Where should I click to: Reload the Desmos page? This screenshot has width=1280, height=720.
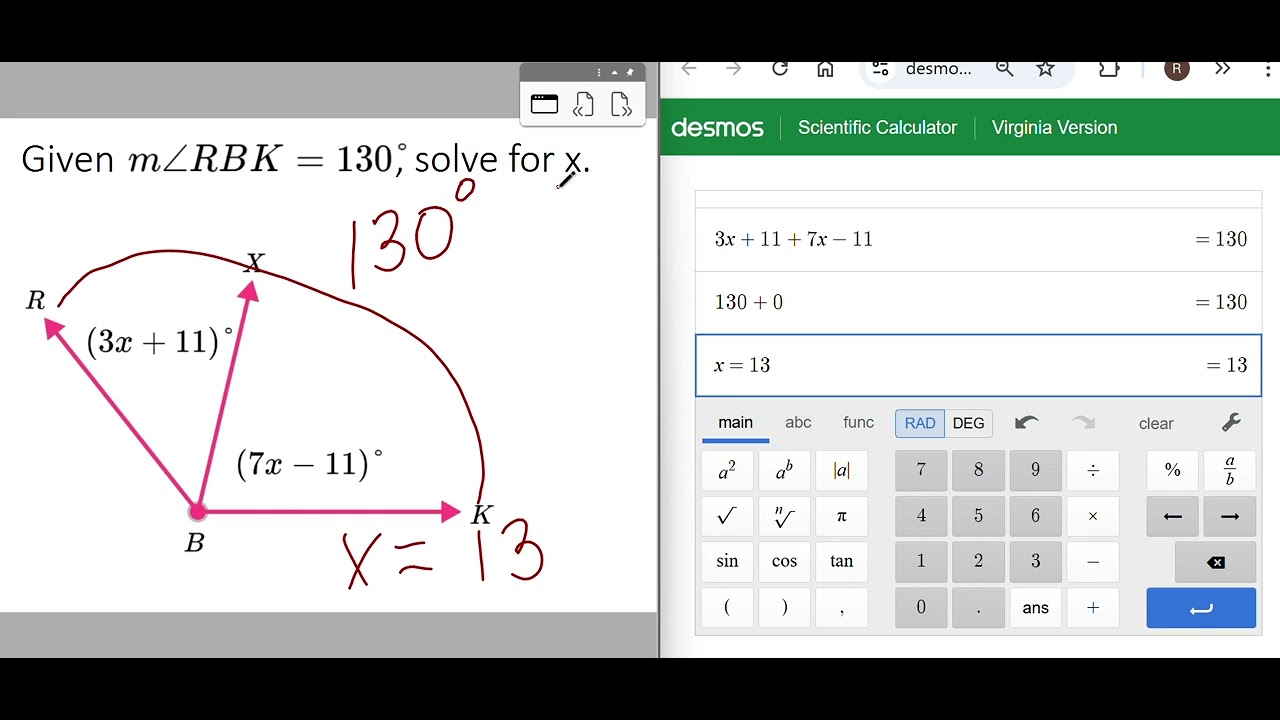[x=780, y=69]
